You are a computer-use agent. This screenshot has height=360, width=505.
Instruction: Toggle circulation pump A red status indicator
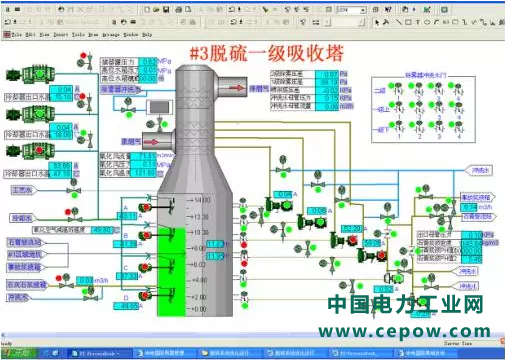(x=146, y=207)
